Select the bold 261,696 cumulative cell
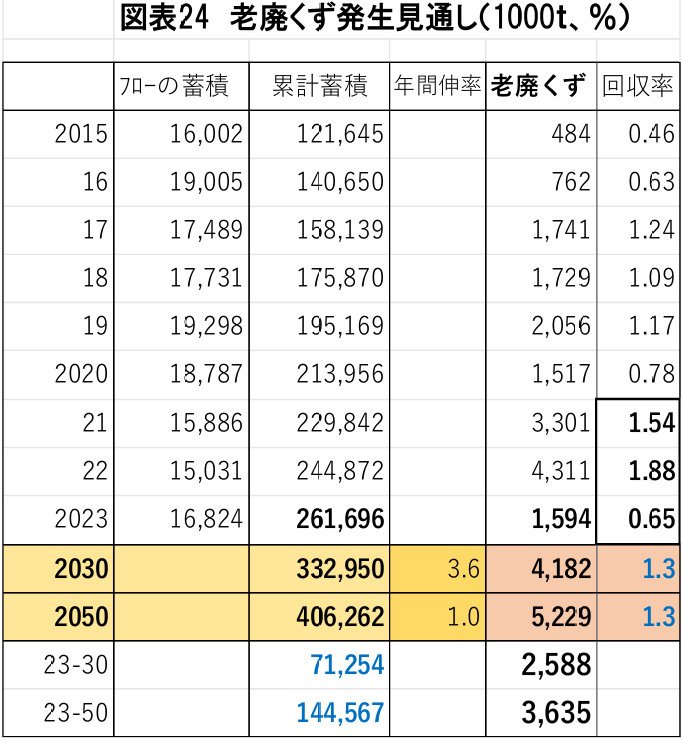Screen dimensions: 682x743 tap(319, 519)
